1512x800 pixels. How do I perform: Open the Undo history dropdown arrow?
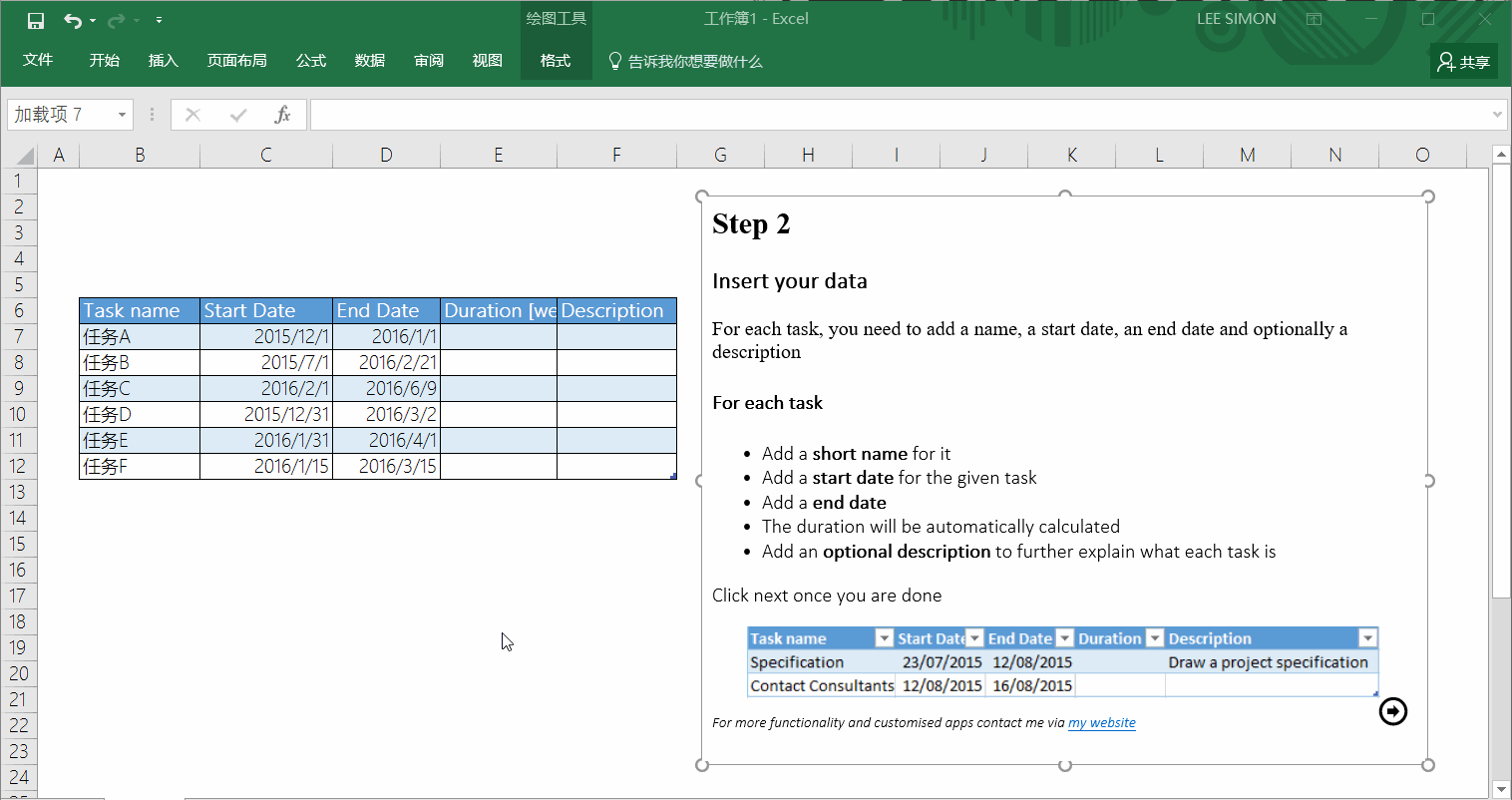[93, 20]
